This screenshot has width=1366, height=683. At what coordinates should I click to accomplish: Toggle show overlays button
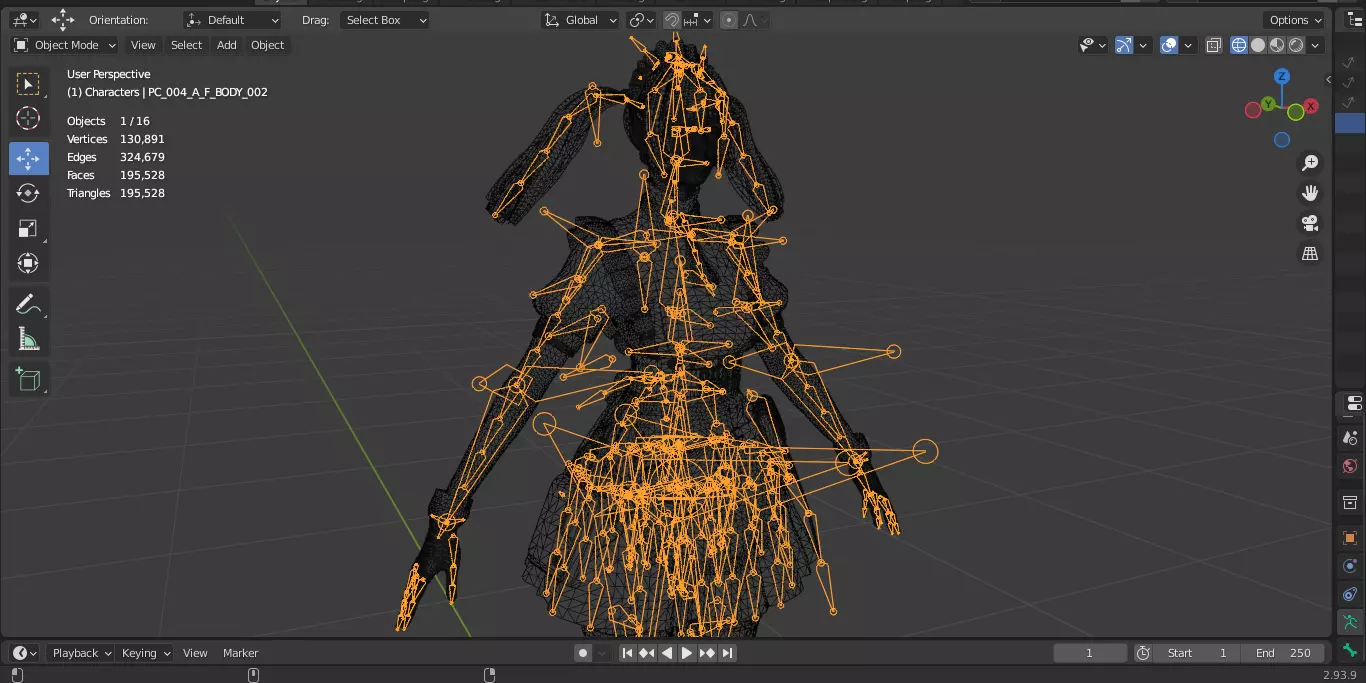1169,45
